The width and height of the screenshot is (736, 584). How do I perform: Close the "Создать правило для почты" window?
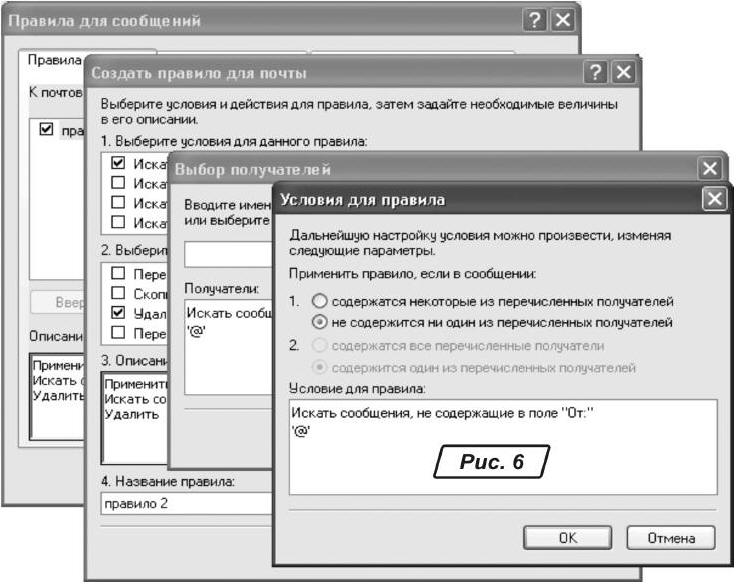(x=624, y=73)
